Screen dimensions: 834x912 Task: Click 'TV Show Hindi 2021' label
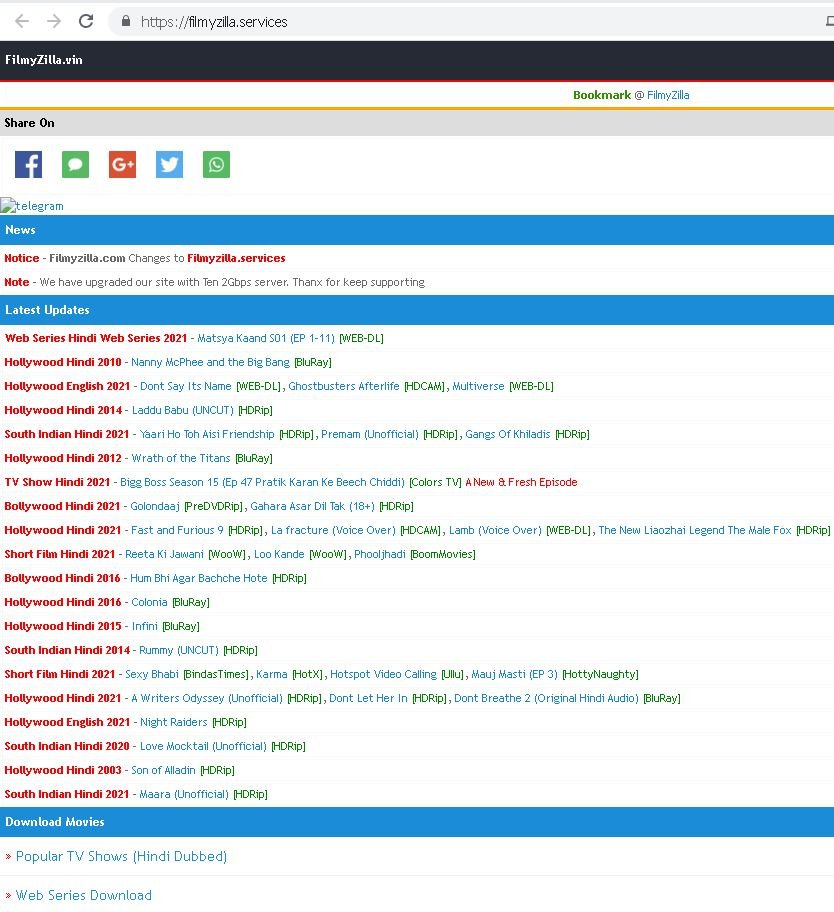(57, 482)
